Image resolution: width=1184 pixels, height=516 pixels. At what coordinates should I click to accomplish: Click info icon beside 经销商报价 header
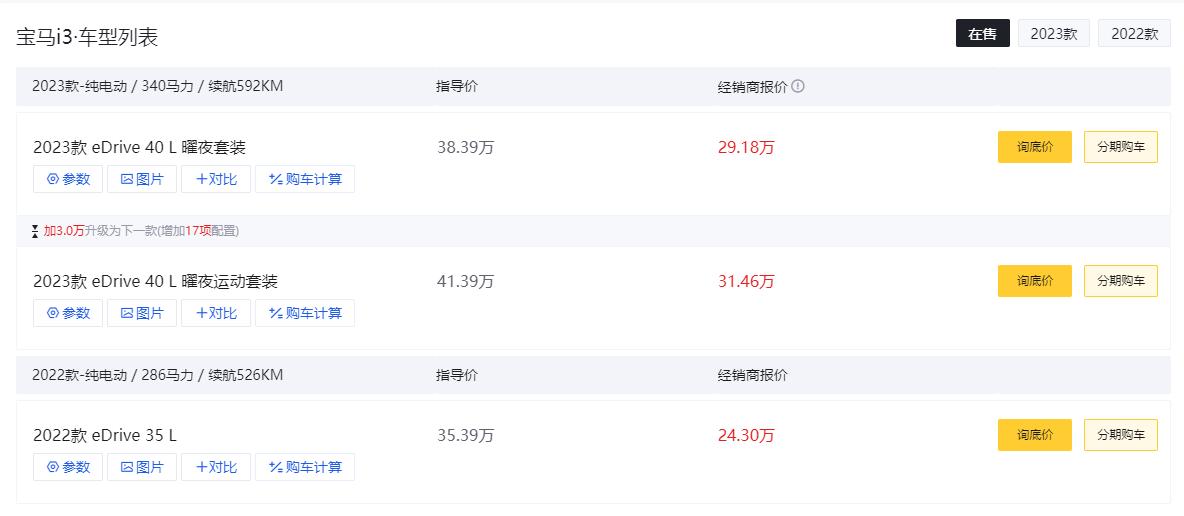(x=798, y=86)
